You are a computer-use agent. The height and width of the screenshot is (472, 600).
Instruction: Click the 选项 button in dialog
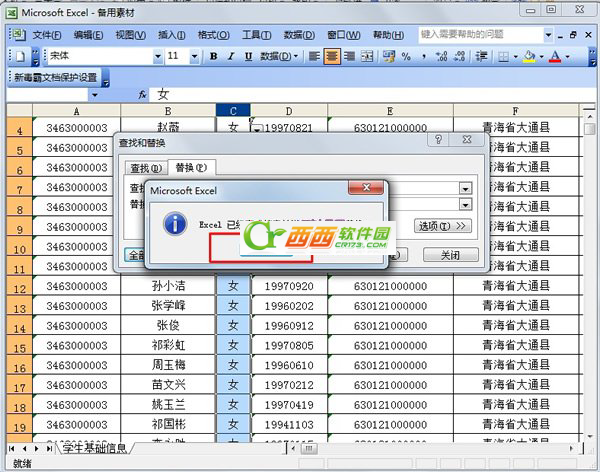tap(442, 226)
